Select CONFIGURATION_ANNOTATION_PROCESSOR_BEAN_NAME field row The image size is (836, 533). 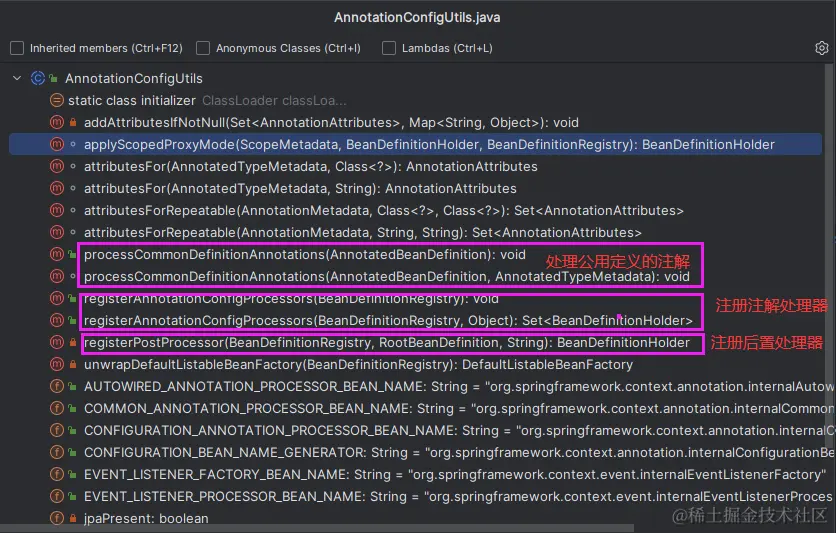click(x=415, y=430)
